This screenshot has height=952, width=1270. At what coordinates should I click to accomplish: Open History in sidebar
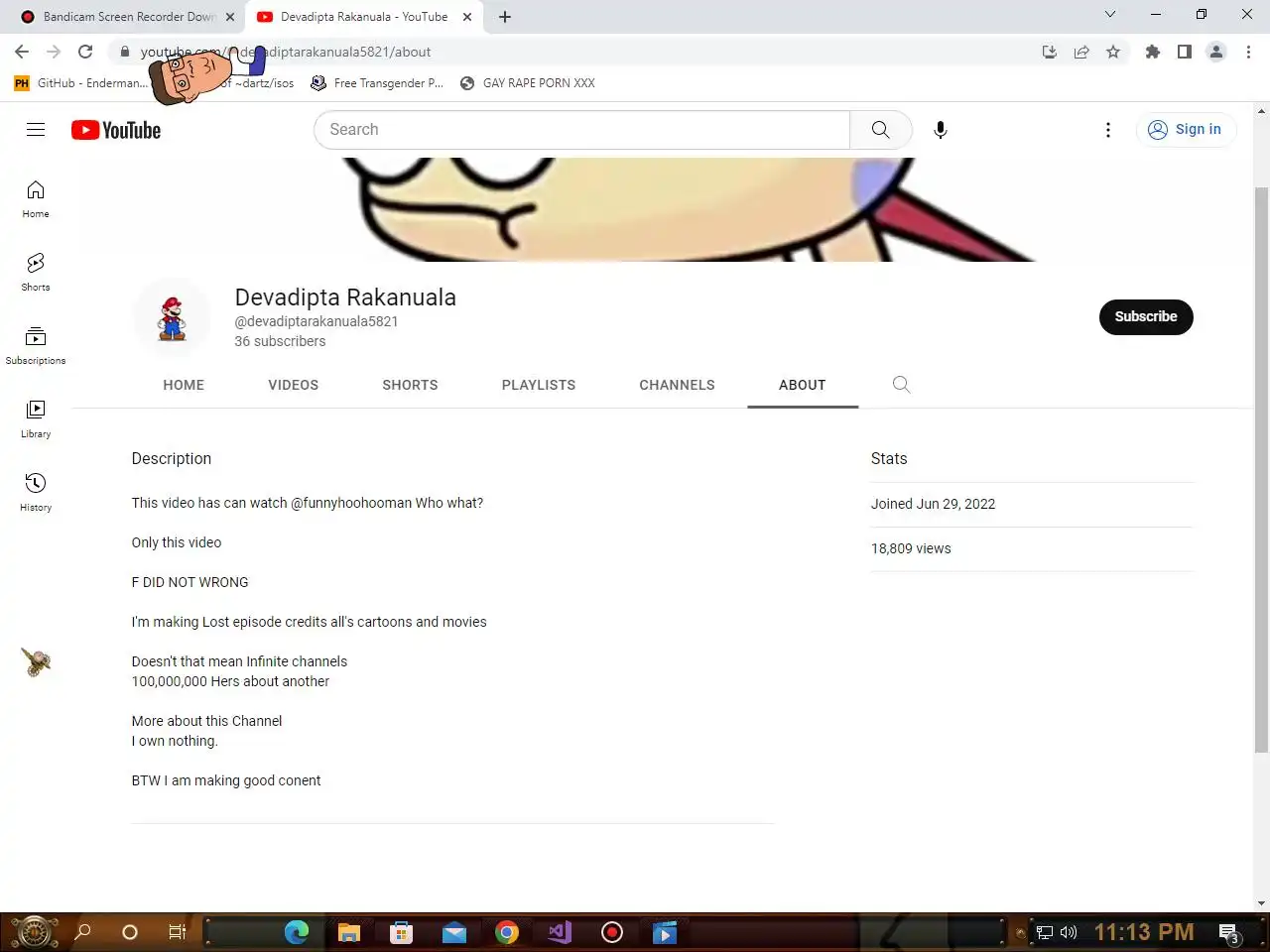[36, 492]
